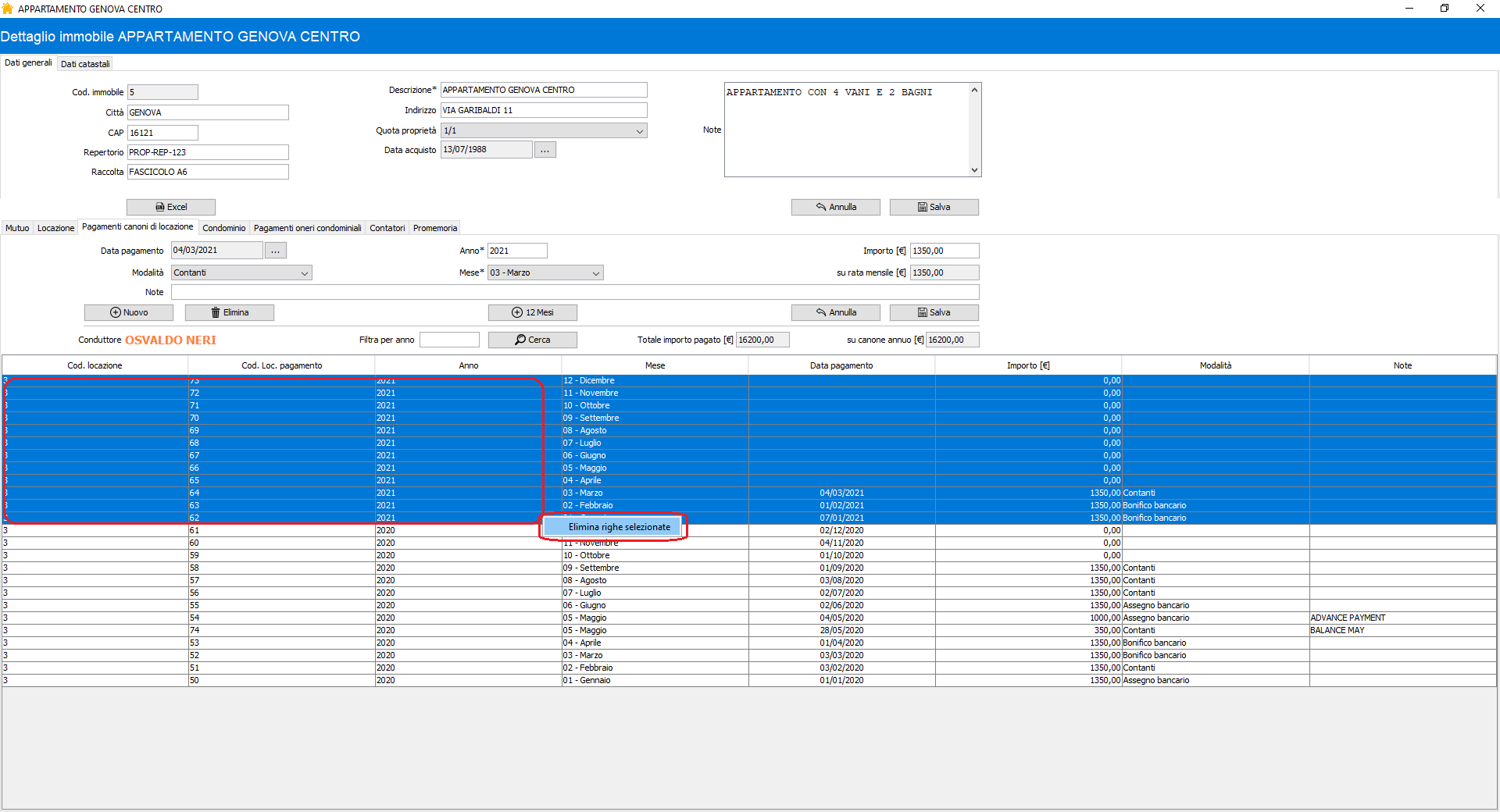Click the Filtra per anno input field

tap(449, 340)
